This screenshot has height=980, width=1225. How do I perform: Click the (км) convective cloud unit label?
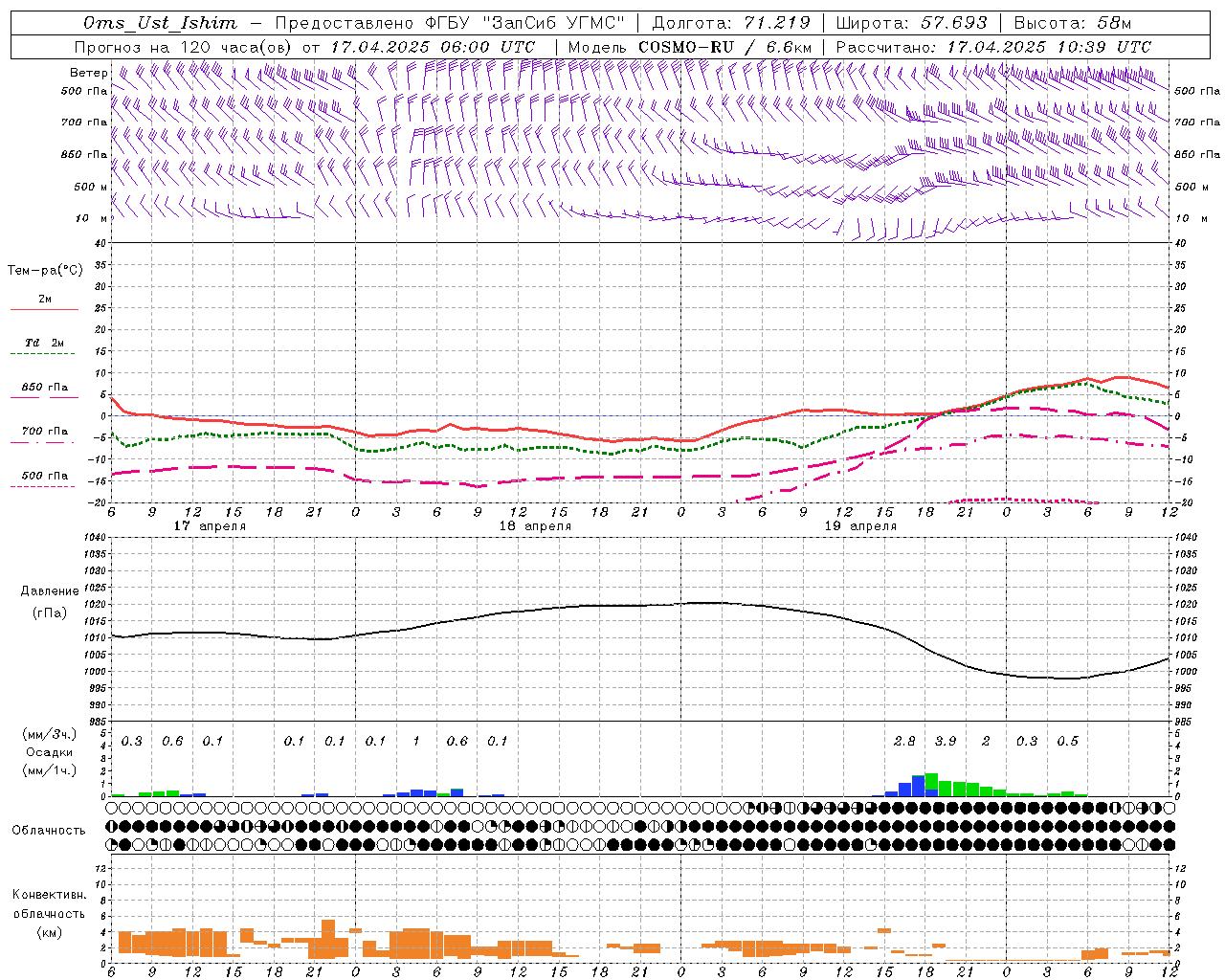coord(50,933)
